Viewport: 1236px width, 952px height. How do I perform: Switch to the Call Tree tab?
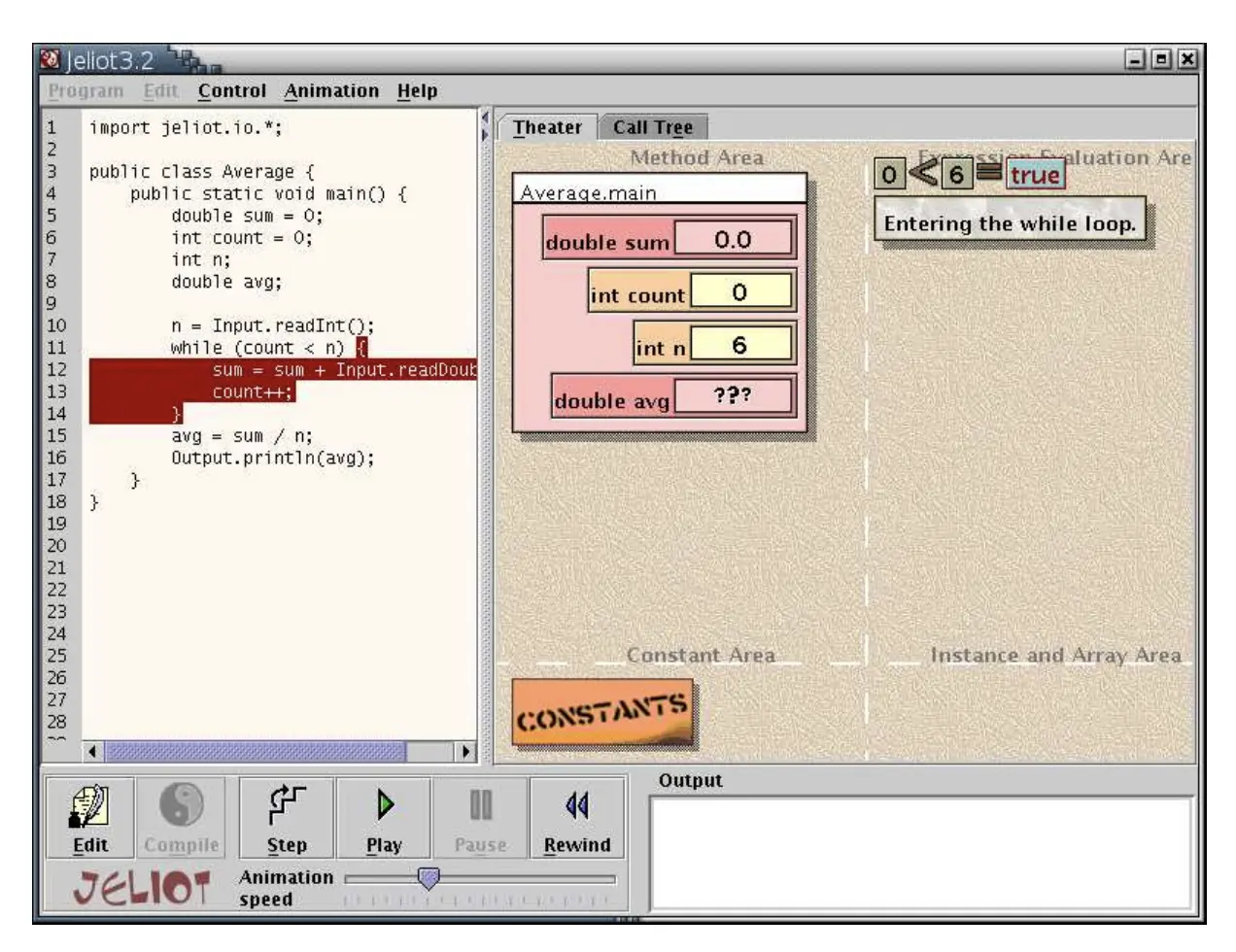[652, 127]
